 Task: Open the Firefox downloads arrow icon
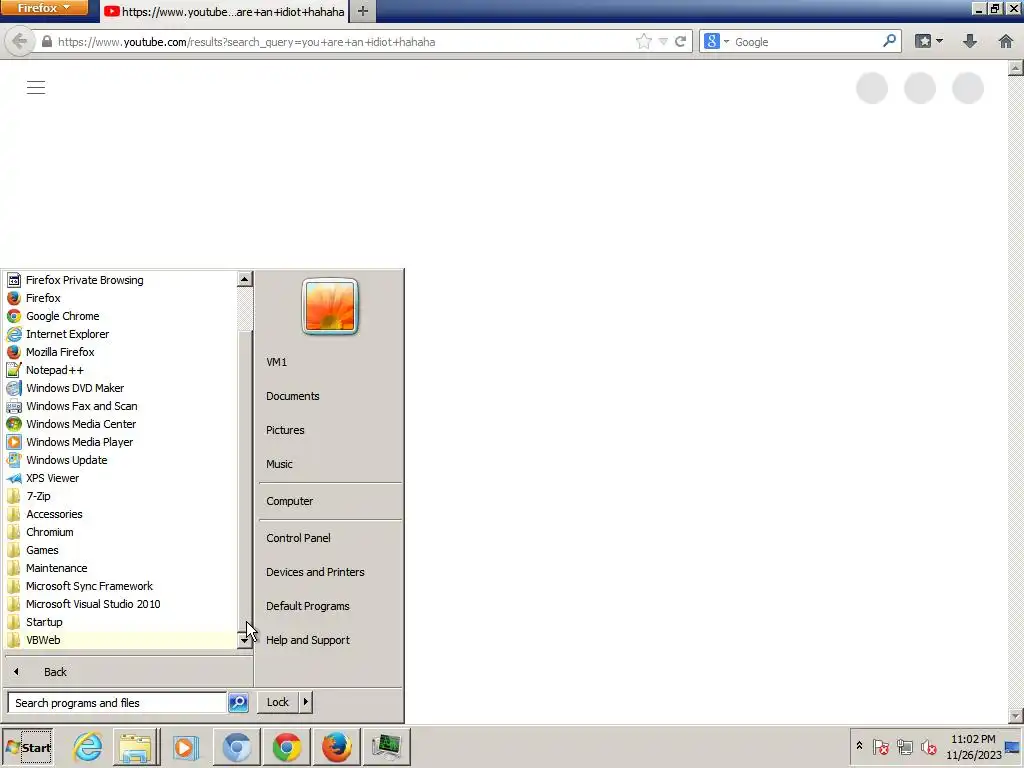point(970,42)
